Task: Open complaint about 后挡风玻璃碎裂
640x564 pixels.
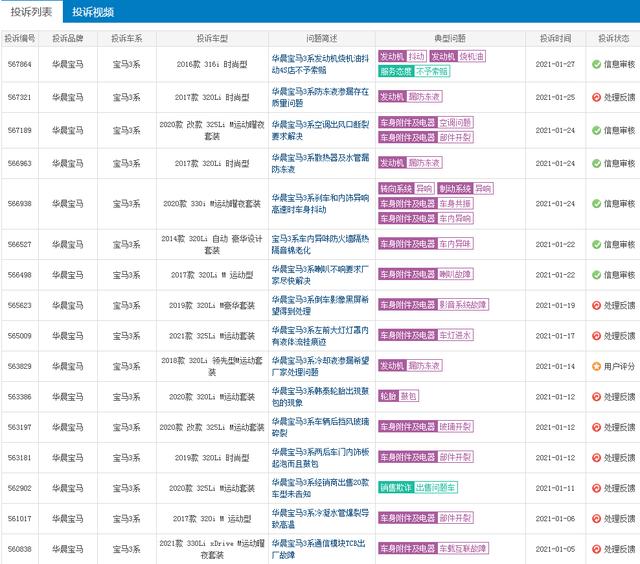Action: click(320, 427)
